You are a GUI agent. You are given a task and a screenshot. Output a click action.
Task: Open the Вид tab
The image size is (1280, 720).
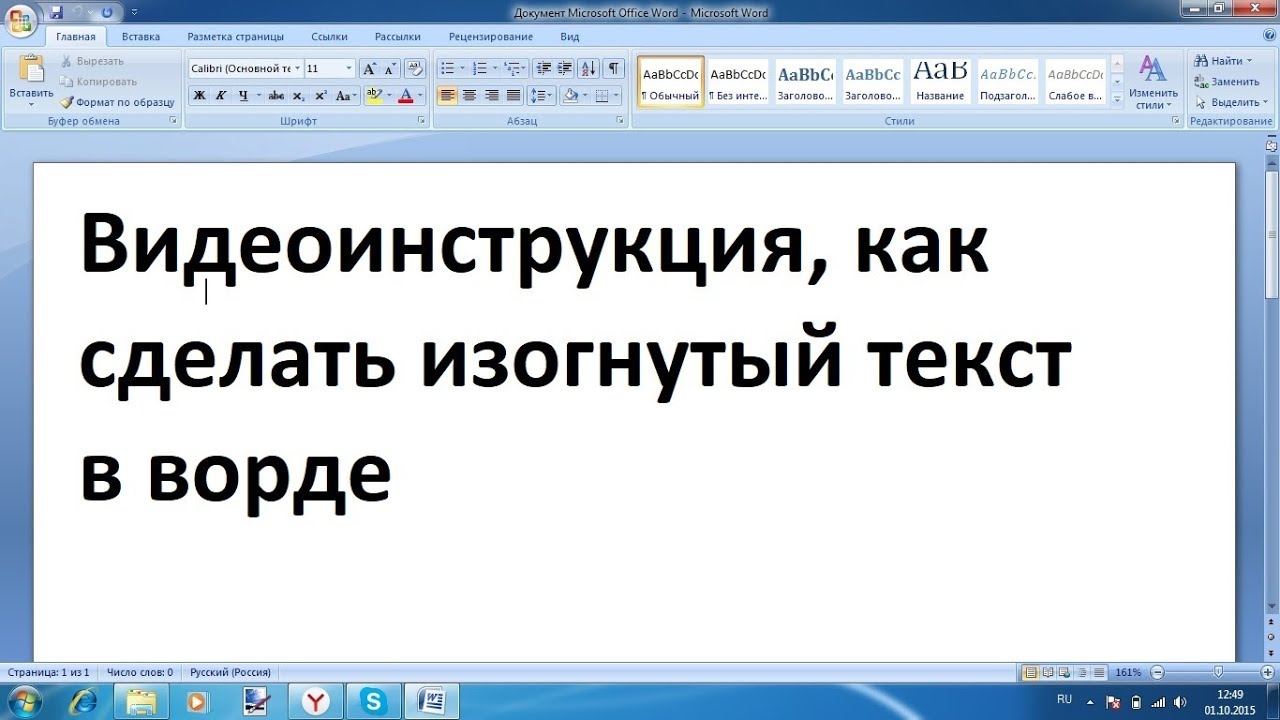570,37
